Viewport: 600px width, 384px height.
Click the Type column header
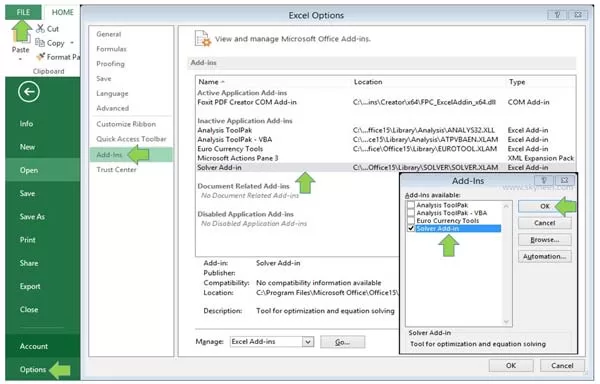540,82
